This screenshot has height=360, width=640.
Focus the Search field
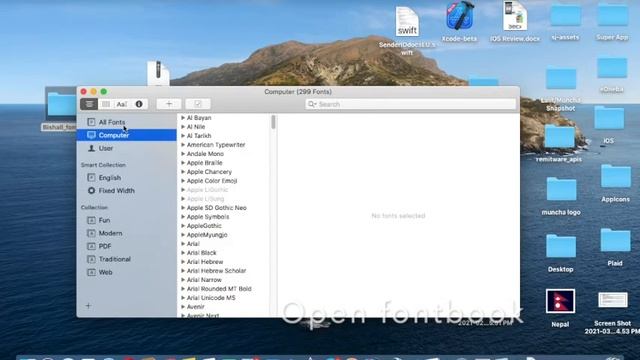tap(411, 104)
